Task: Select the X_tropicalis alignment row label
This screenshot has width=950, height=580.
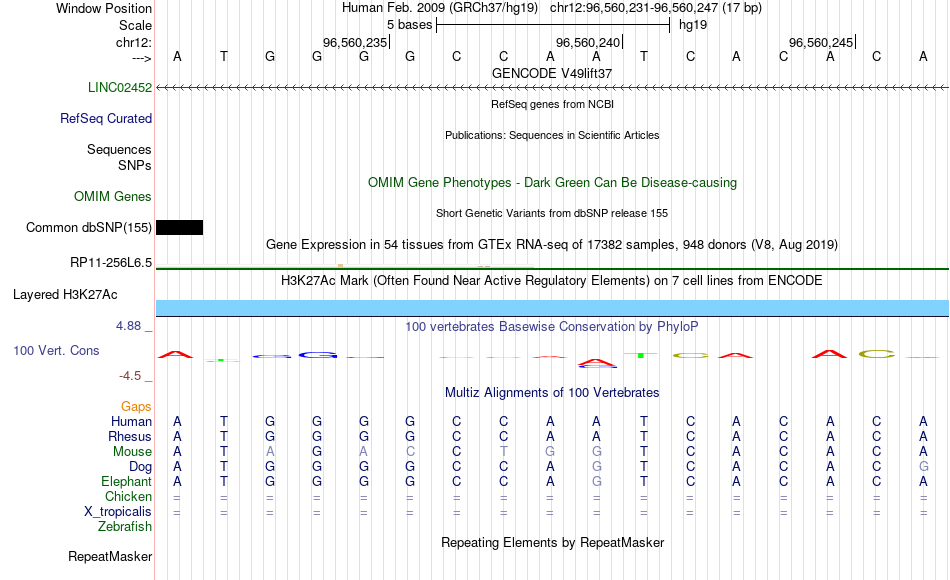Action: [x=118, y=512]
